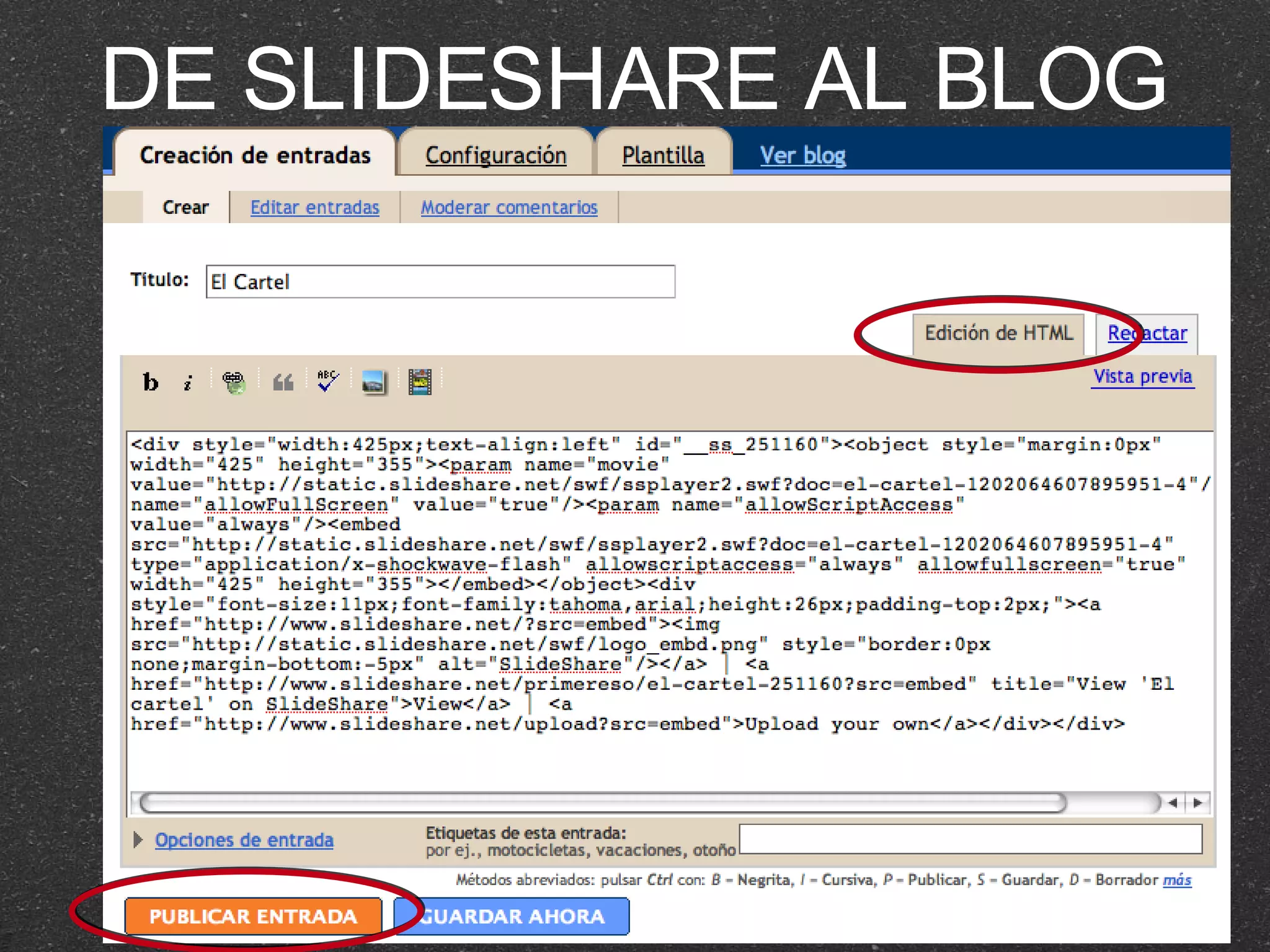Click the PUBLICAR ENTRADA button
Screen dimensions: 1270x952
coord(253,916)
